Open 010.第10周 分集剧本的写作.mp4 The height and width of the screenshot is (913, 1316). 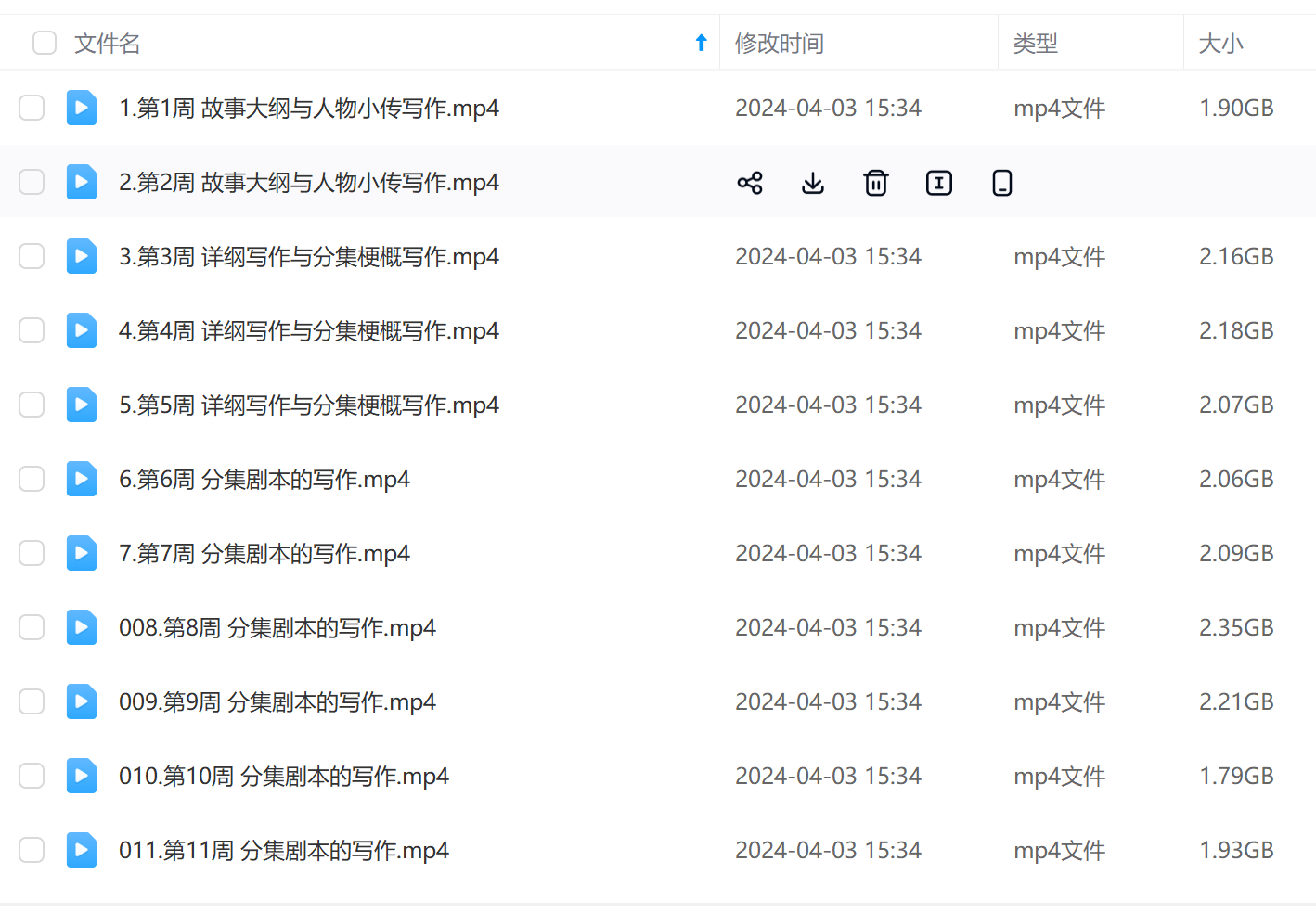(284, 777)
